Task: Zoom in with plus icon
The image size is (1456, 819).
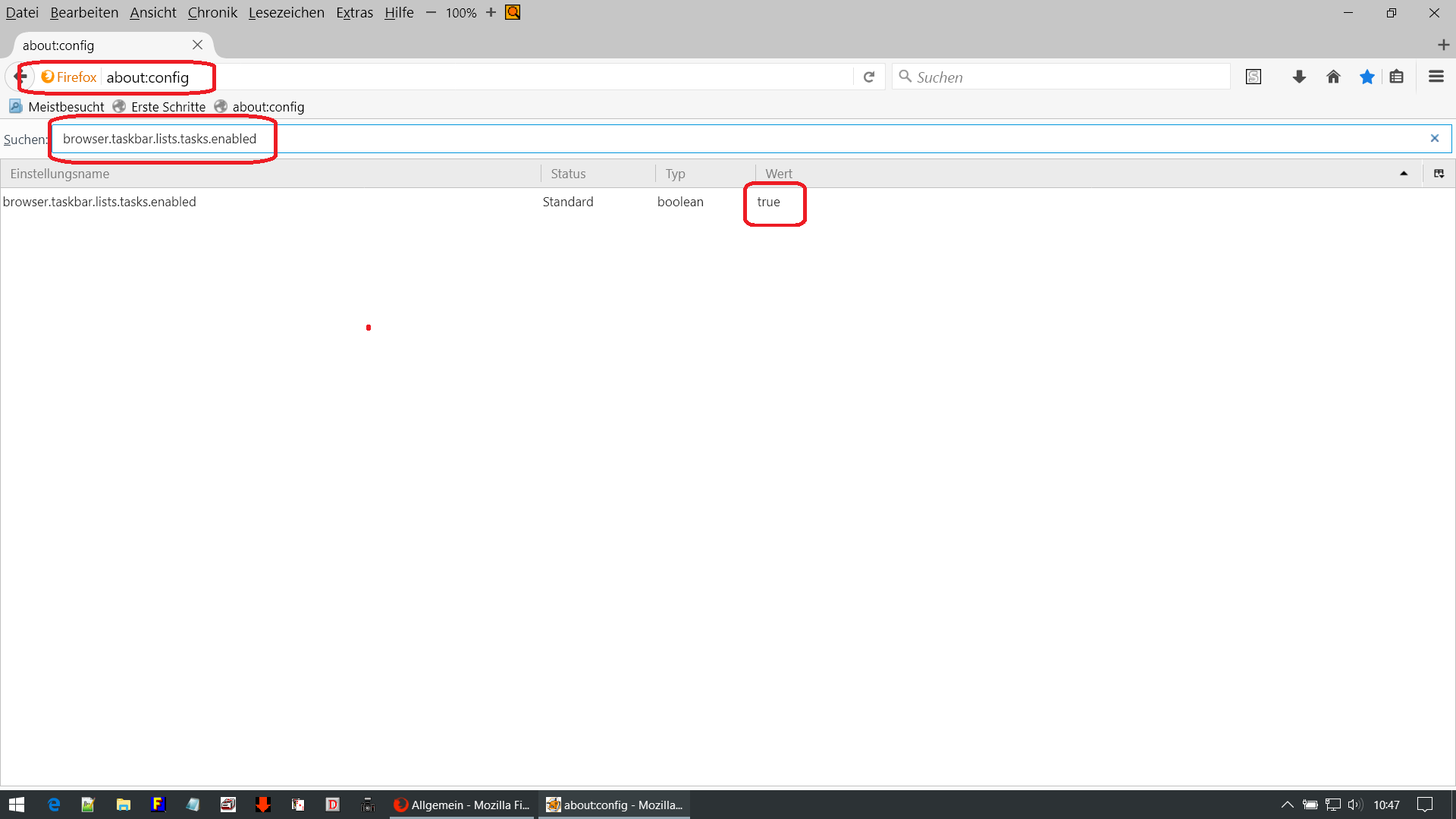Action: pyautogui.click(x=491, y=12)
